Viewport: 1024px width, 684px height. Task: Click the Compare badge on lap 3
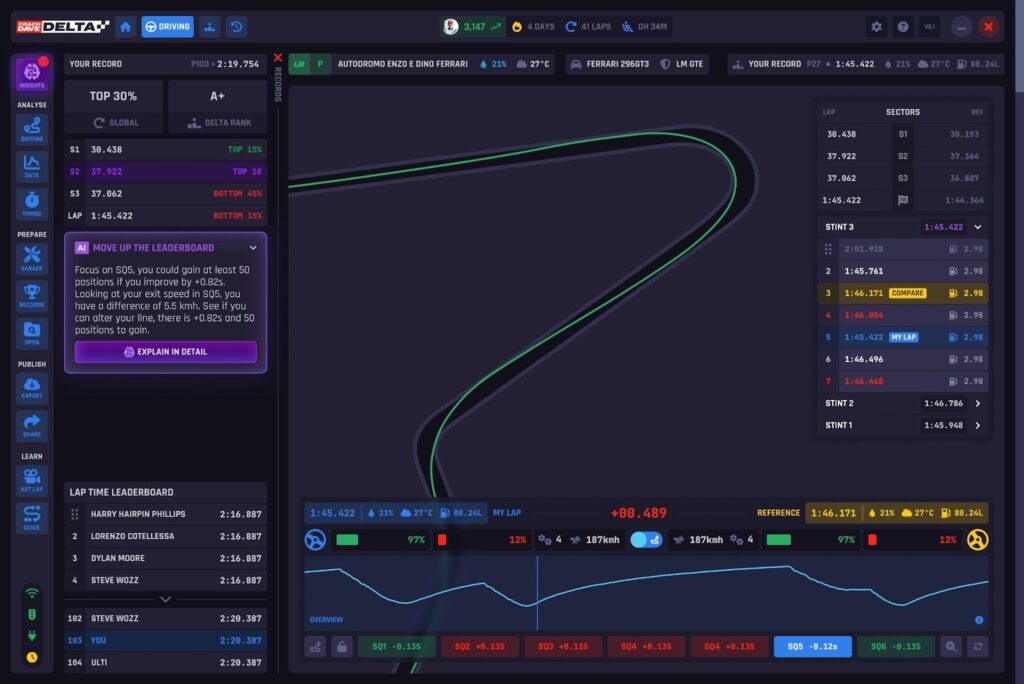[907, 293]
